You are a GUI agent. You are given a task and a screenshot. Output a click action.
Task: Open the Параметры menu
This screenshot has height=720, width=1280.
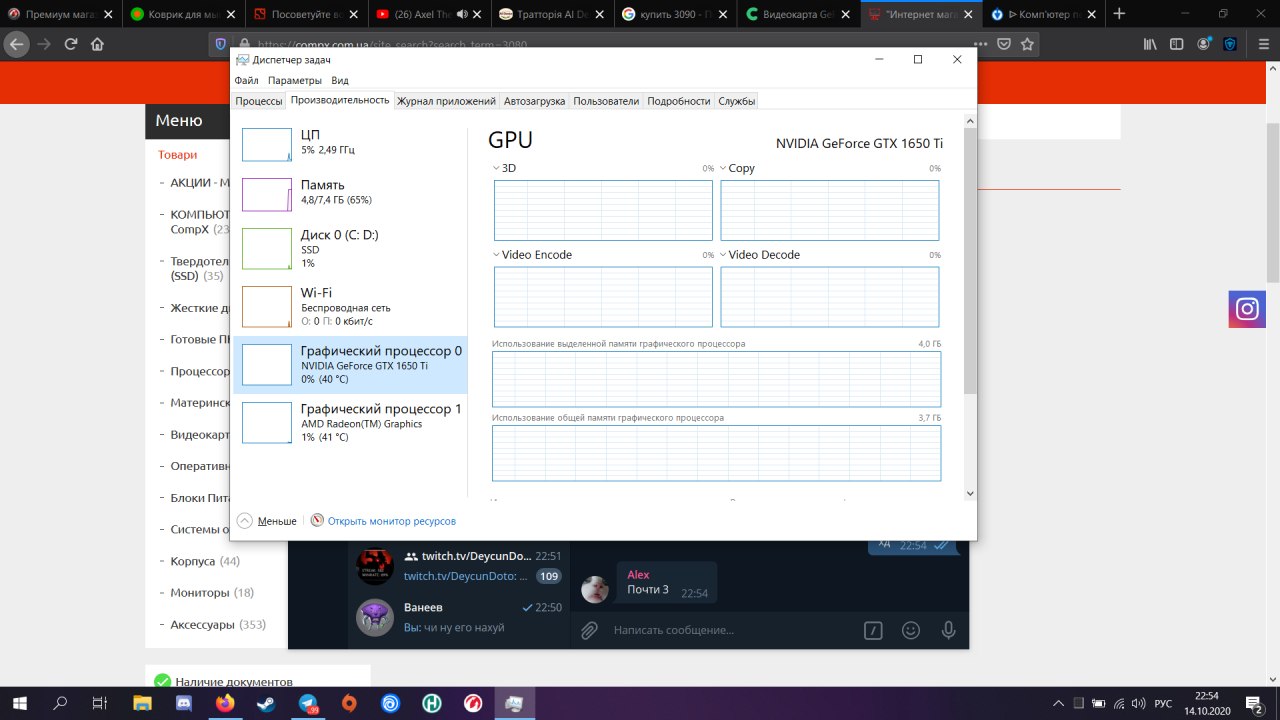pyautogui.click(x=295, y=80)
